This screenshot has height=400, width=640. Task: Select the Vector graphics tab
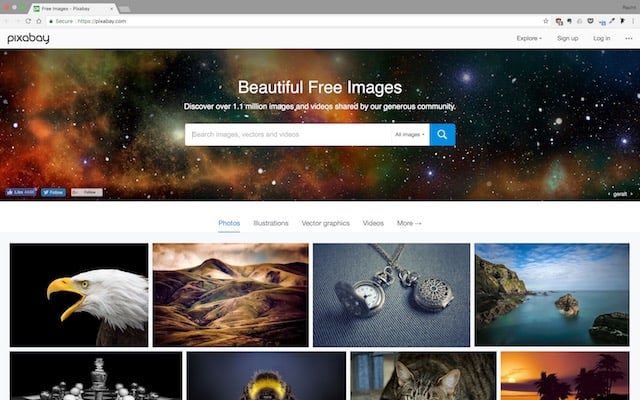(x=326, y=223)
